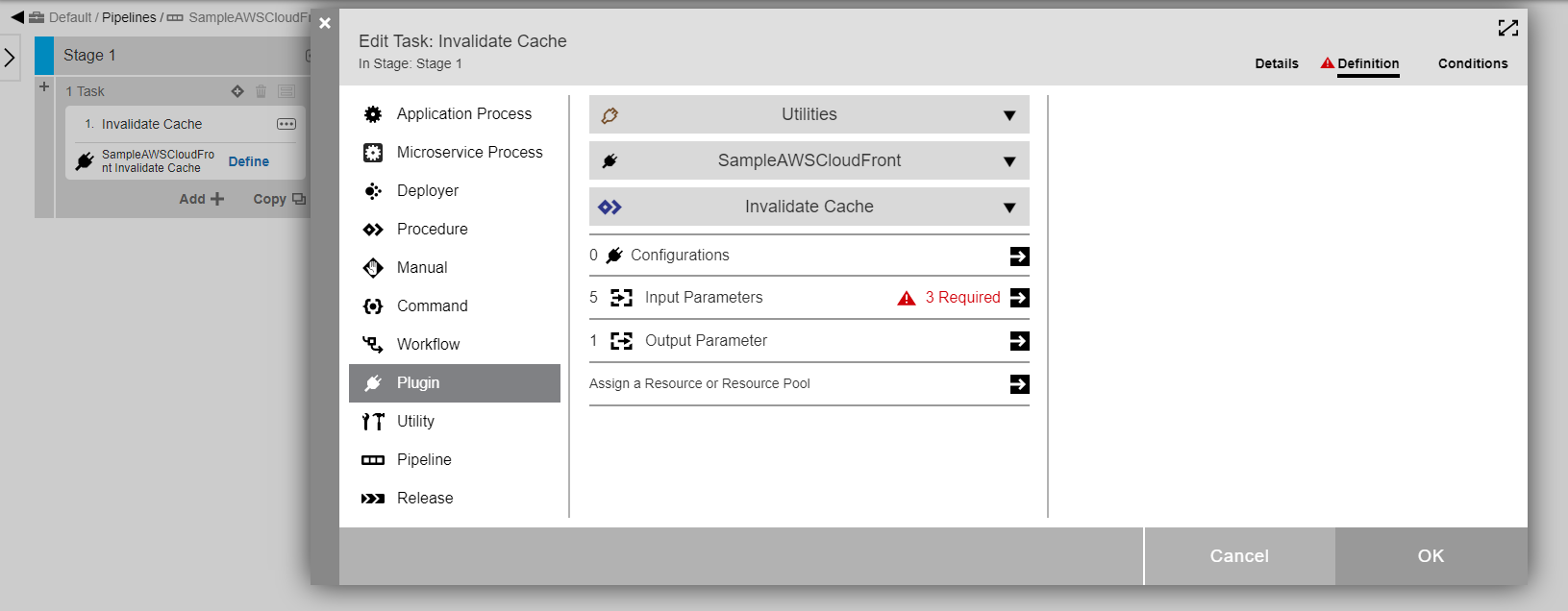Select Workflow task type
The width and height of the screenshot is (1568, 611).
[455, 345]
